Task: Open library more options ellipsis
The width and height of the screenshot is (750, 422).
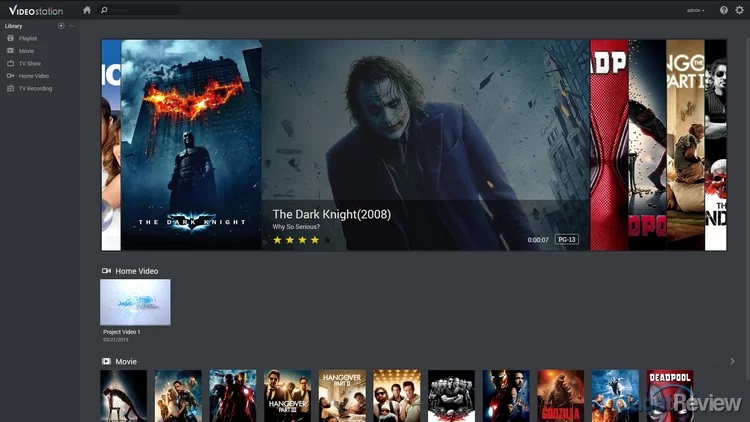Action: tap(71, 26)
